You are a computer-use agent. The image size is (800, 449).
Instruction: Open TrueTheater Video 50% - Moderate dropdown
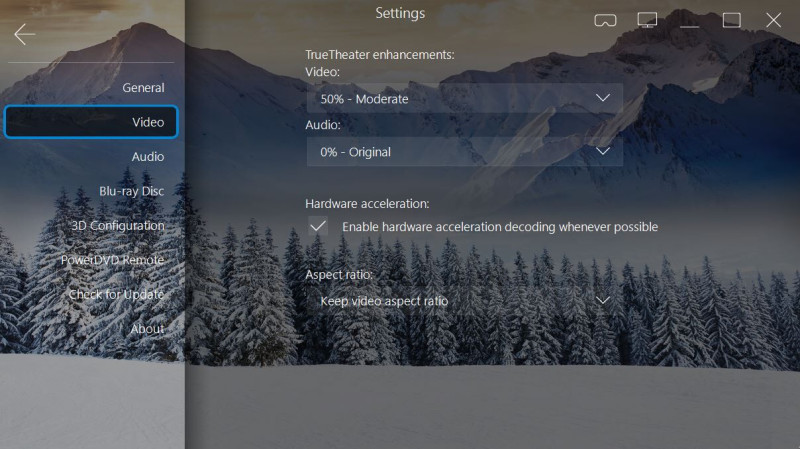click(x=465, y=98)
